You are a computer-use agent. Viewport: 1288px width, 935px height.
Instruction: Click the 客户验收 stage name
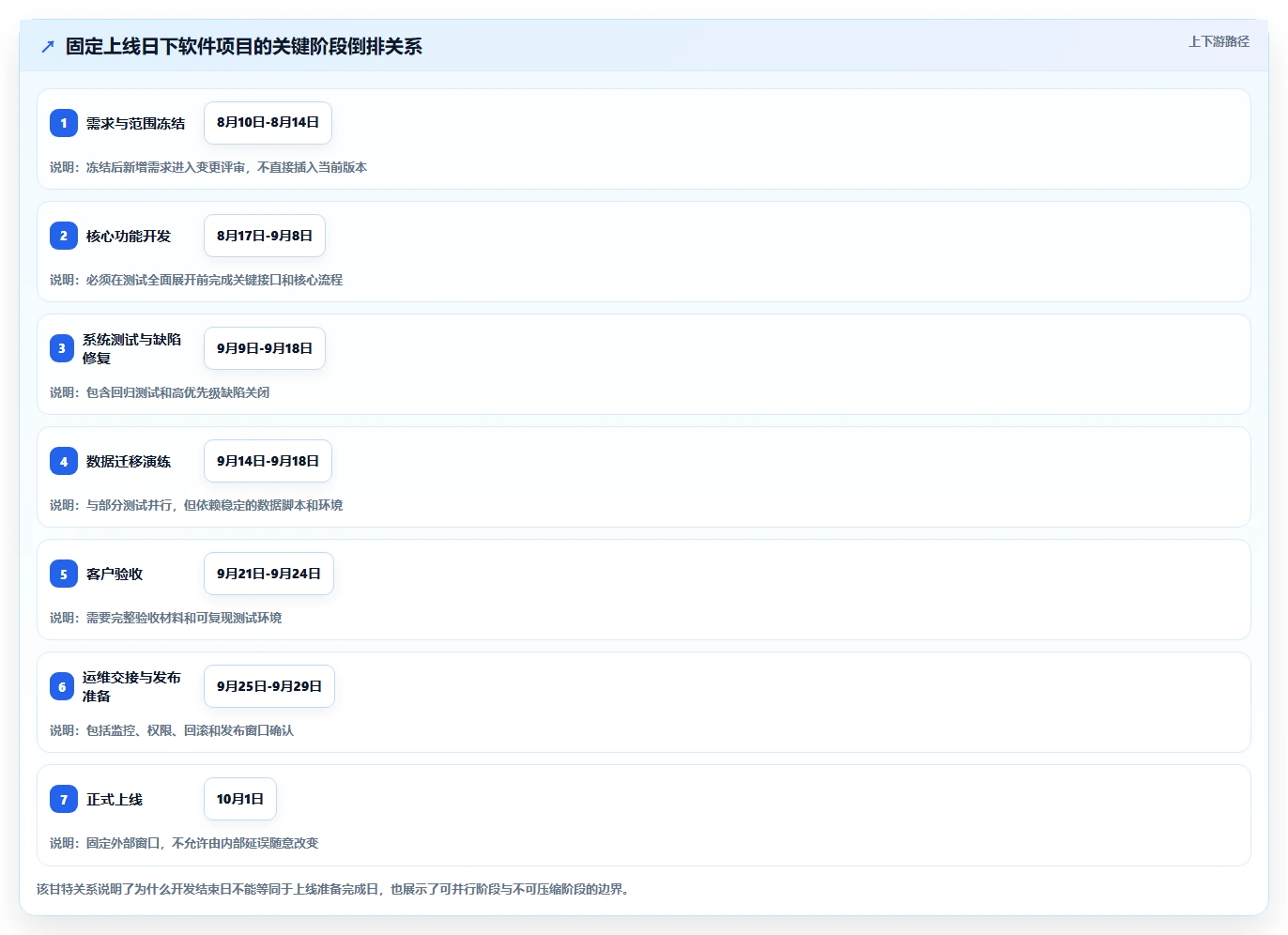coord(115,574)
